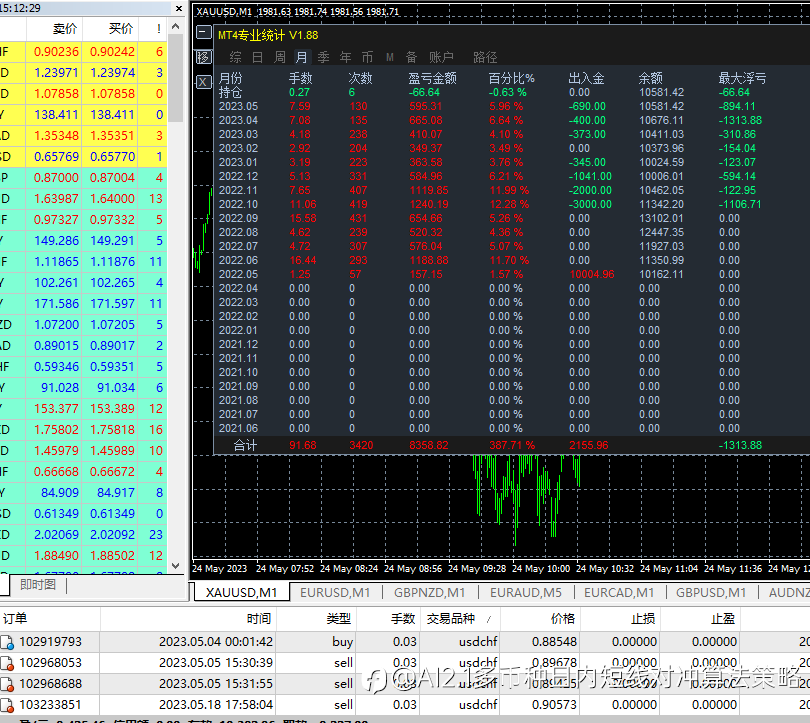Switch statistics to the 日 daily view
The height and width of the screenshot is (723, 810).
pyautogui.click(x=258, y=57)
